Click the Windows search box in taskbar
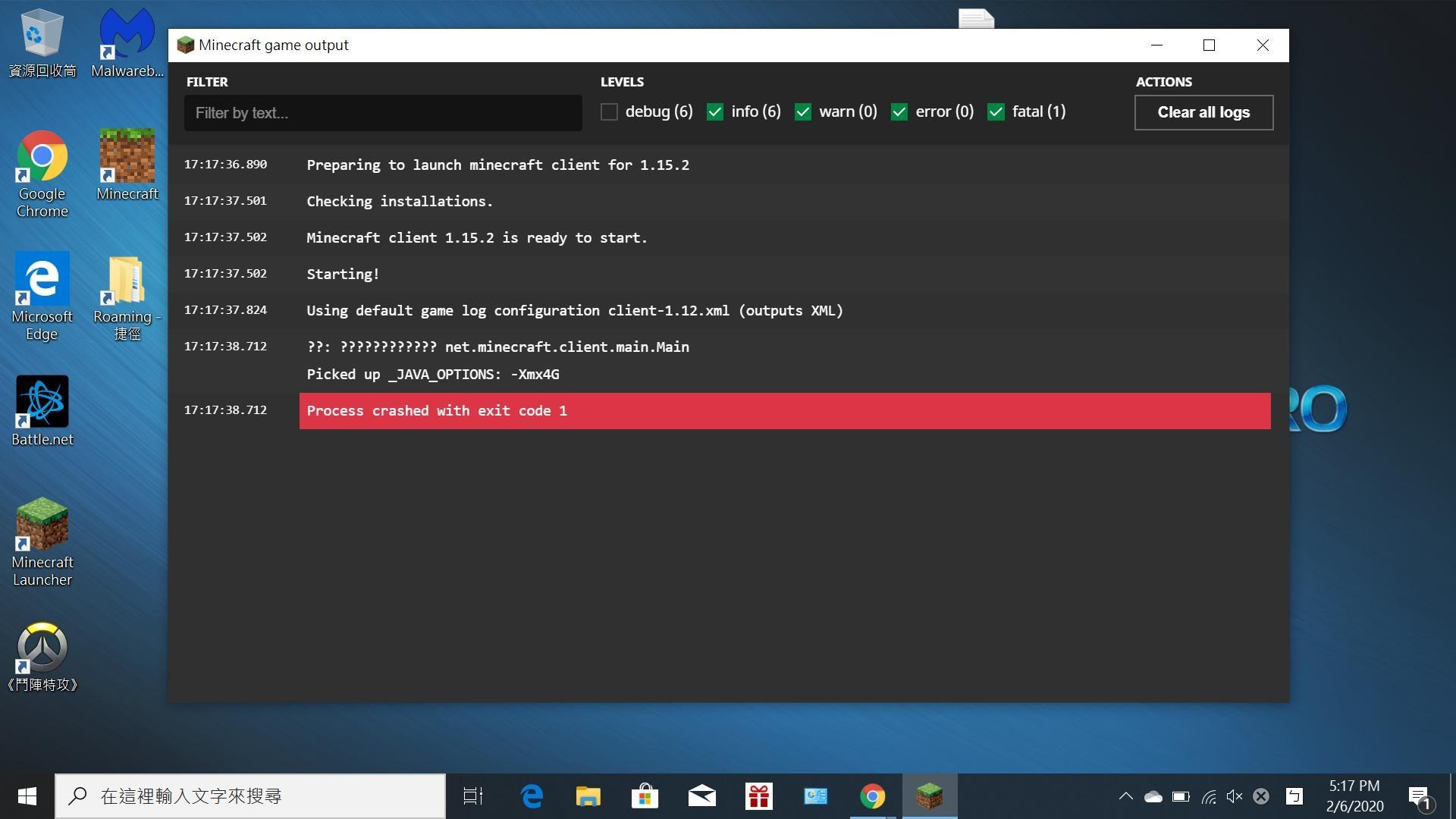This screenshot has width=1456, height=819. (x=250, y=796)
